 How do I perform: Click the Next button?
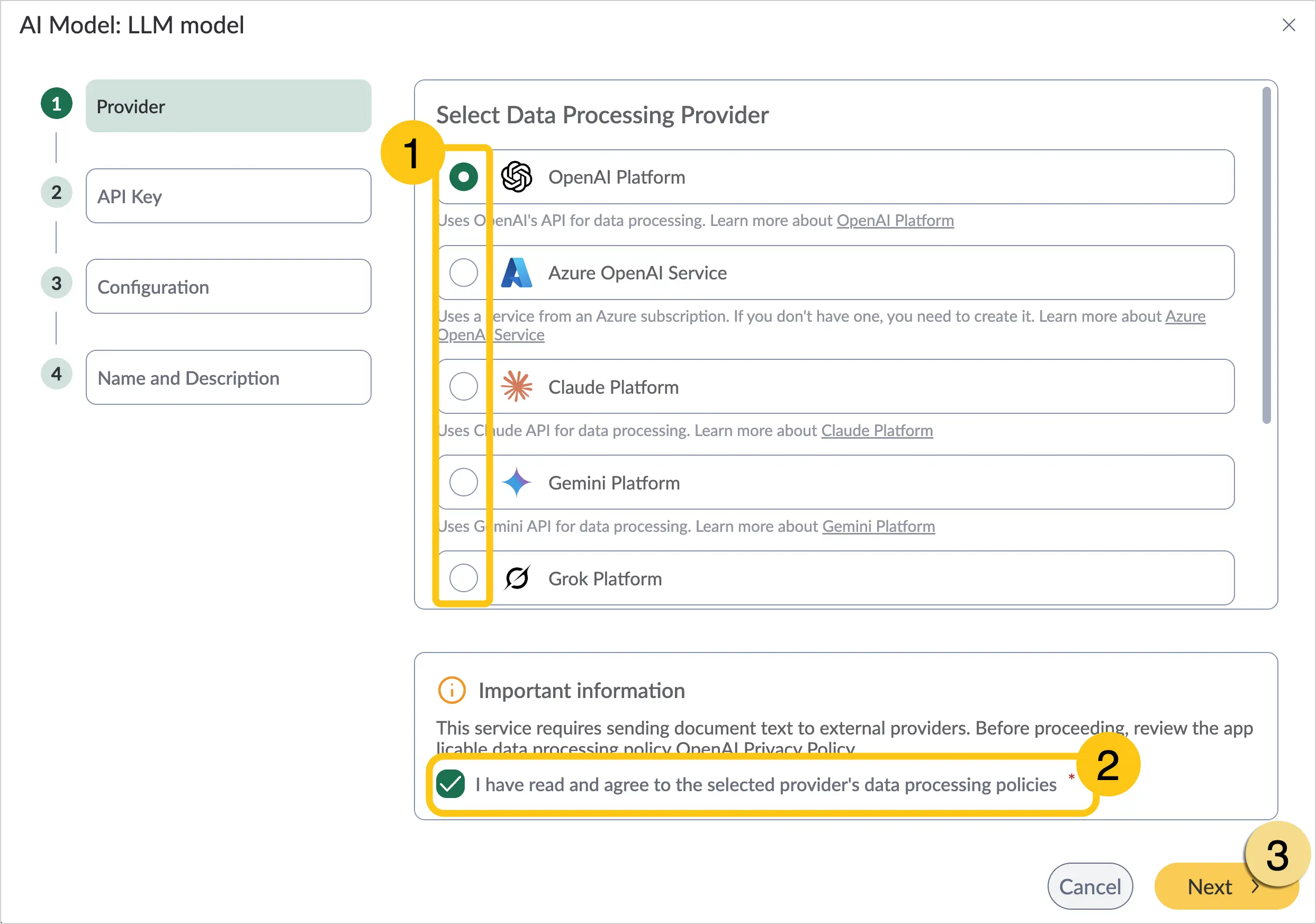coord(1226,886)
